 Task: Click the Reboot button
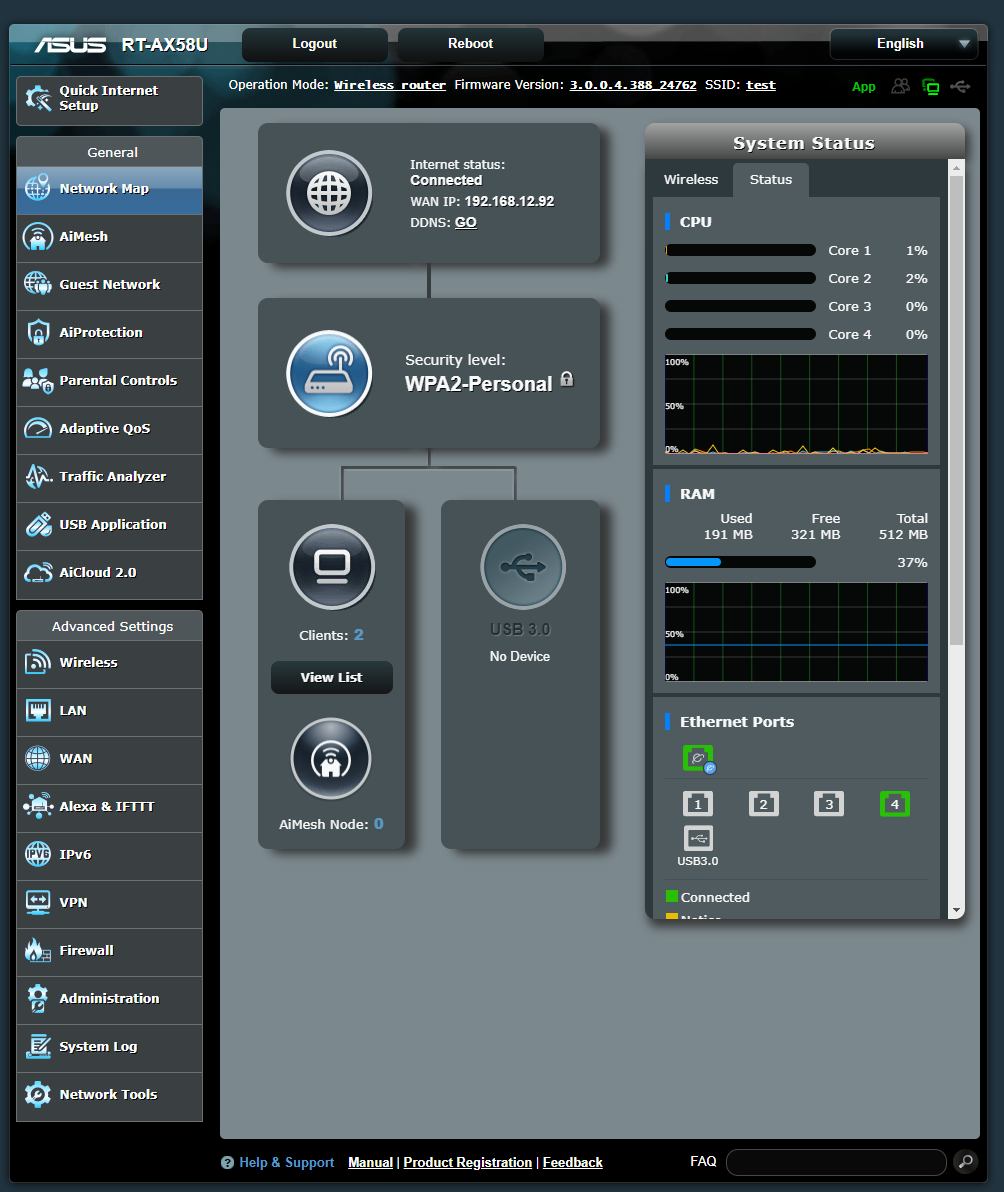point(470,44)
